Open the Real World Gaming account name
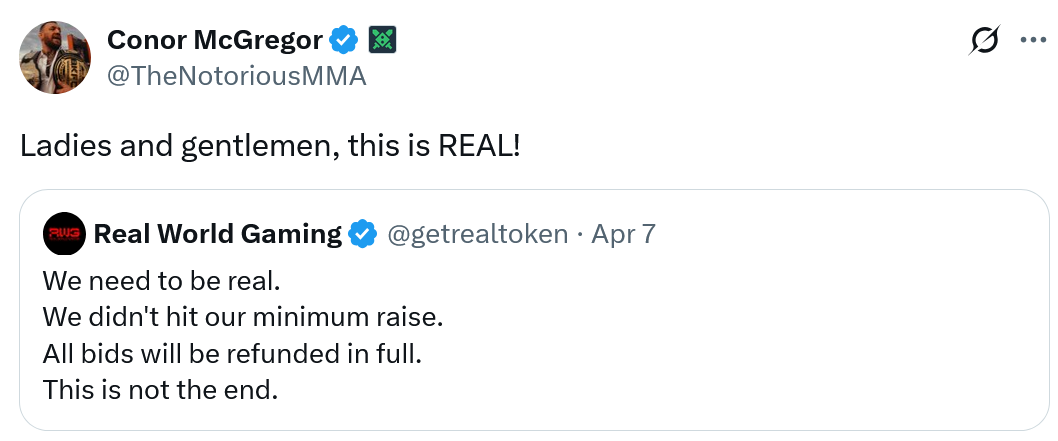 (217, 235)
